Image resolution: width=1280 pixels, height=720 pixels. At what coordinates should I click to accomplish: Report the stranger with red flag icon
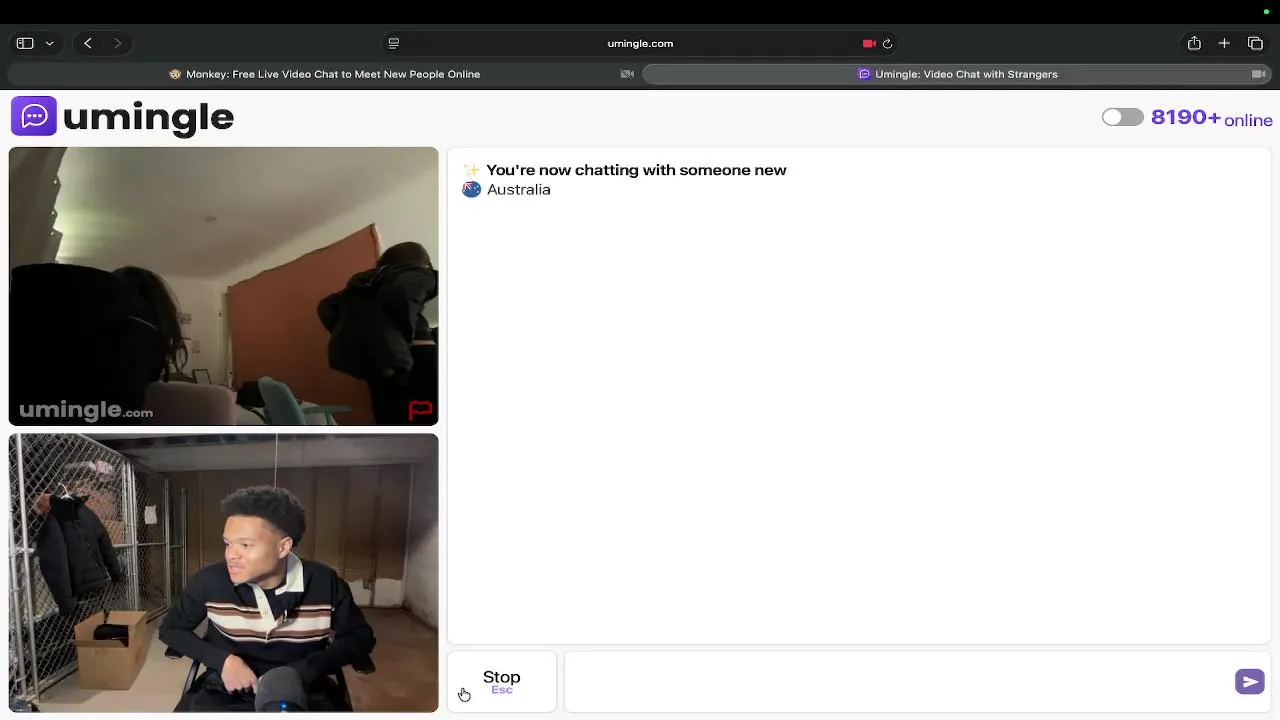point(420,410)
